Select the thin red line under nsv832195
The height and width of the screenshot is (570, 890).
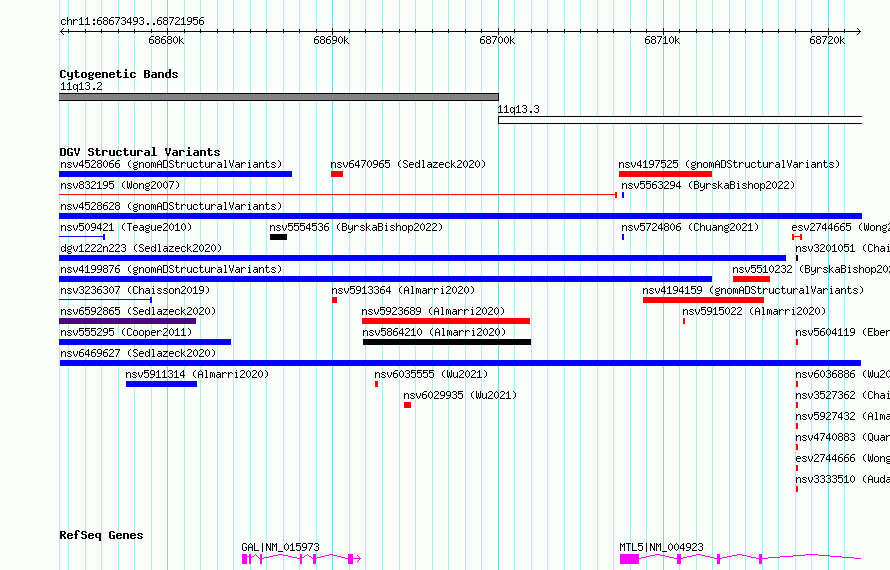coord(338,195)
